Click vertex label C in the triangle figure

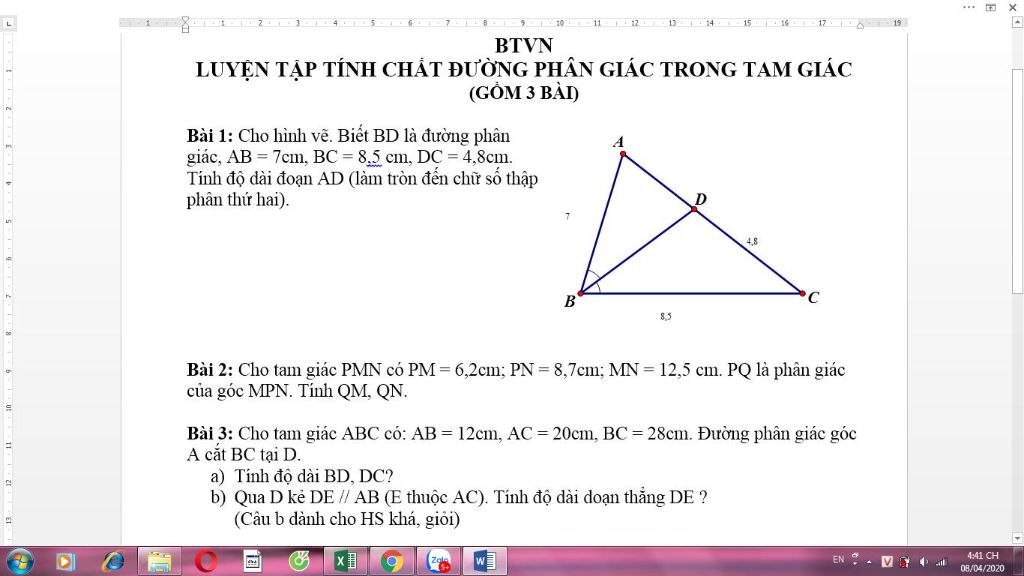(x=813, y=298)
